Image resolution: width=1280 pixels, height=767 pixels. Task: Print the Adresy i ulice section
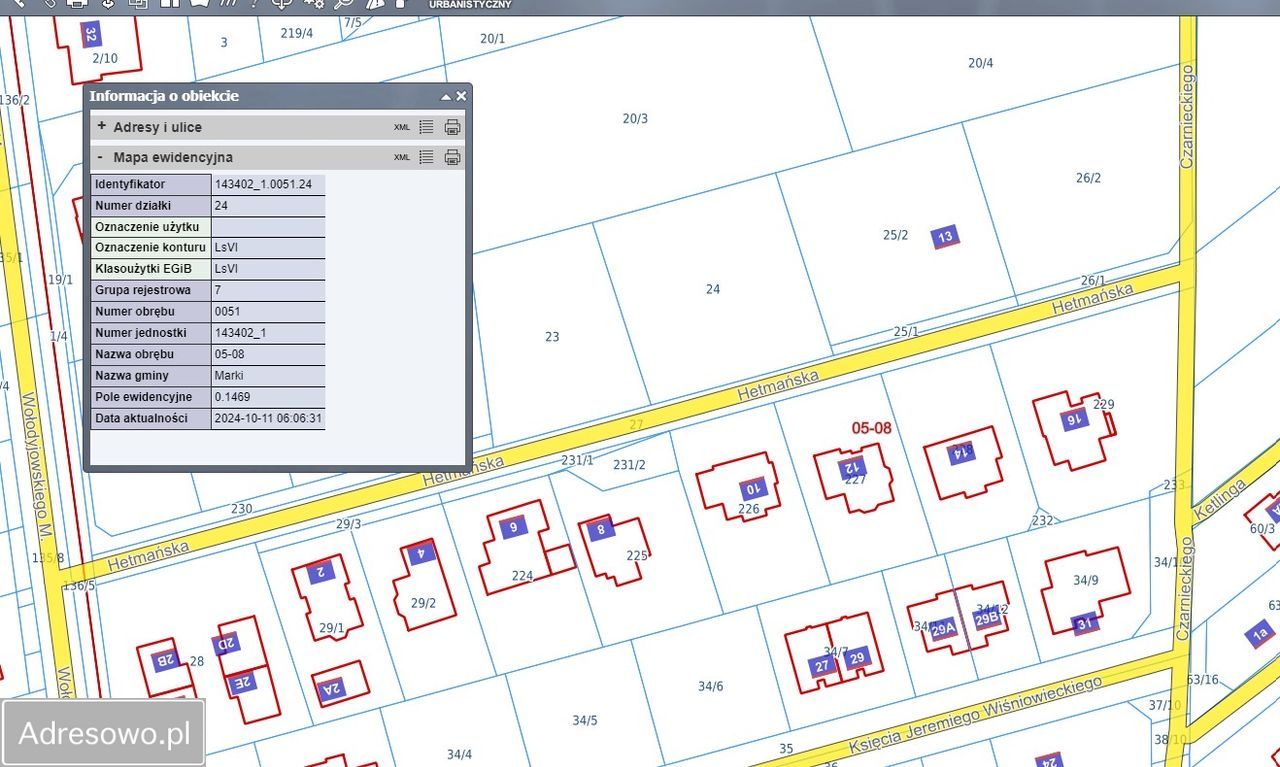tap(452, 127)
